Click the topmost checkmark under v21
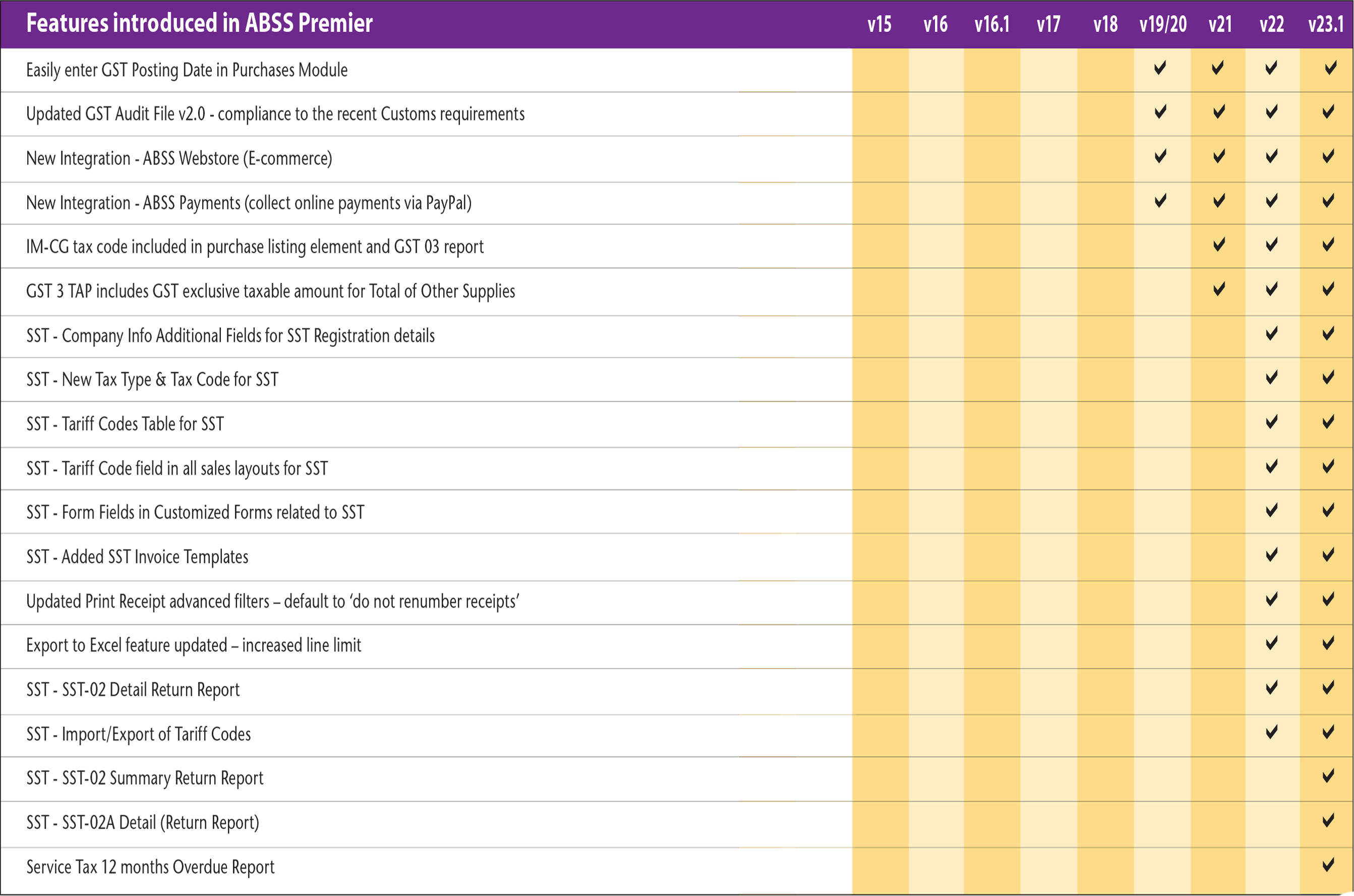Screen dimensions: 1354x896 (1217, 68)
